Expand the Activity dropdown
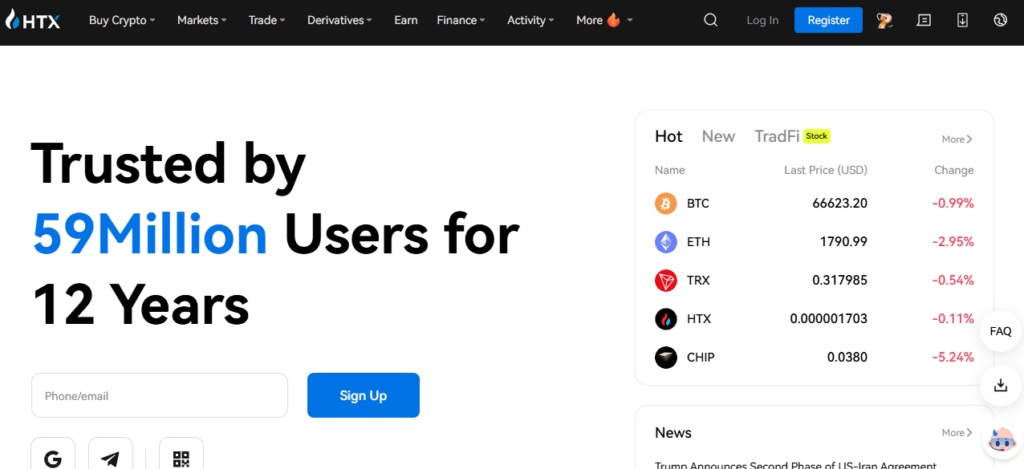This screenshot has width=1024, height=469. point(530,20)
